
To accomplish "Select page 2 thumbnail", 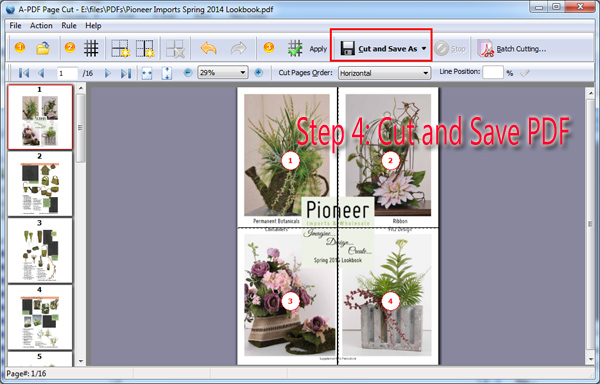I will pos(40,184).
